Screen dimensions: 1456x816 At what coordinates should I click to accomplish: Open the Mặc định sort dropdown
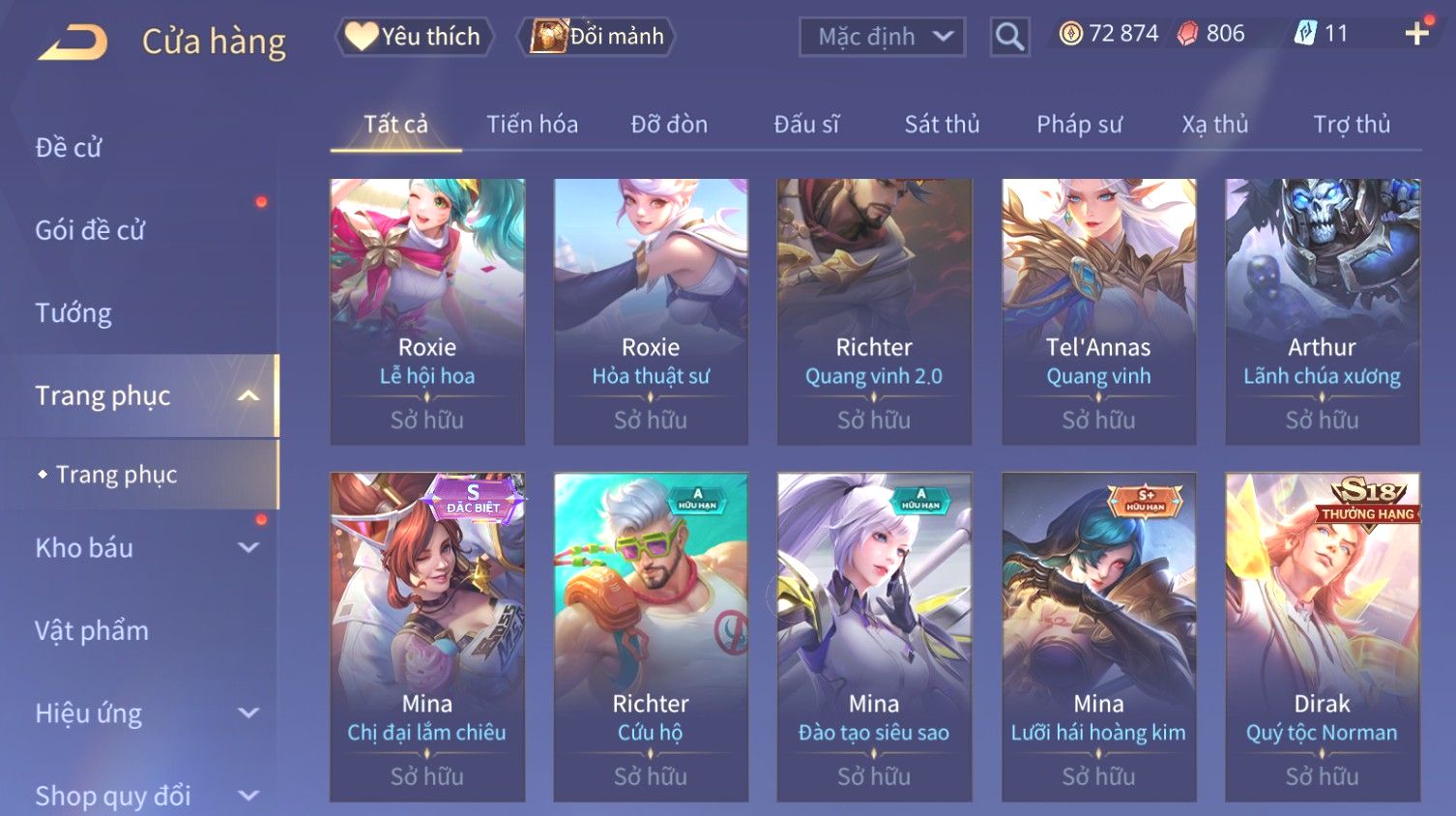(x=882, y=38)
